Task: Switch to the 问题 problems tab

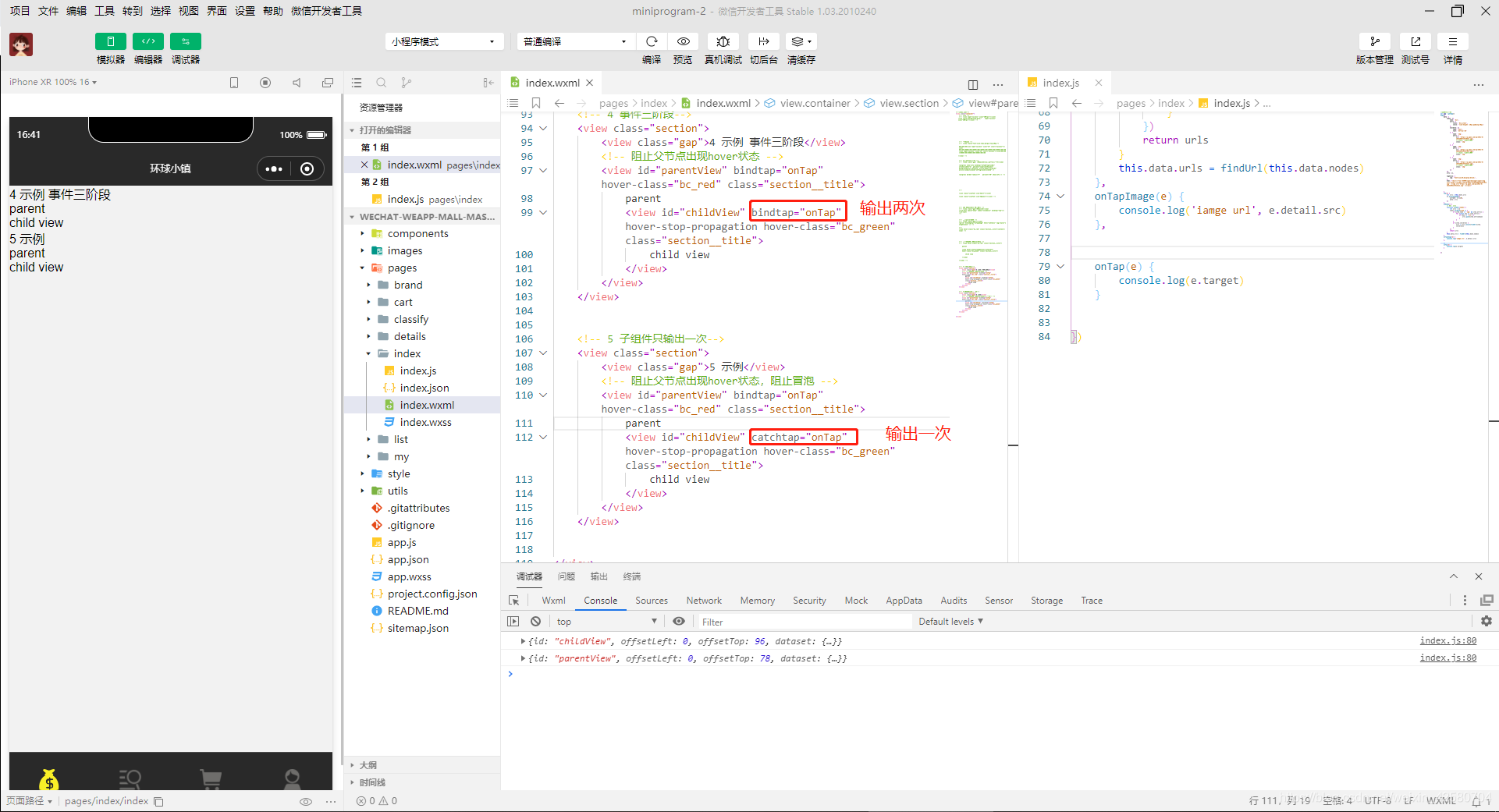Action: (x=567, y=576)
